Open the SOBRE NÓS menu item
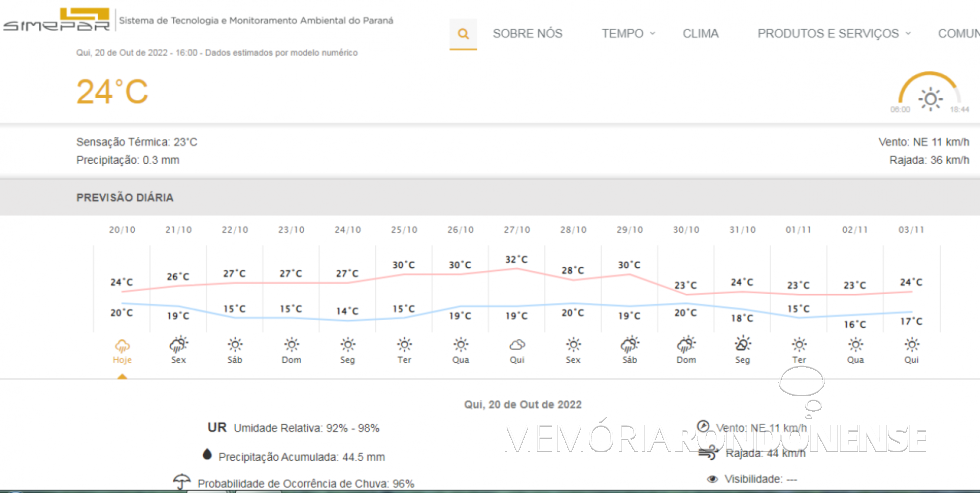Image resolution: width=980 pixels, height=493 pixels. click(x=527, y=33)
